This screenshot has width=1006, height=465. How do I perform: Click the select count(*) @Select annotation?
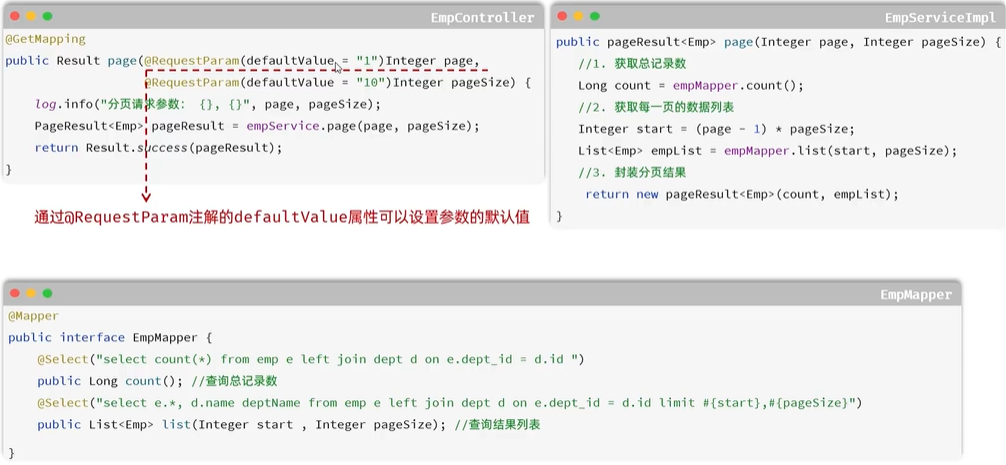click(x=311, y=360)
